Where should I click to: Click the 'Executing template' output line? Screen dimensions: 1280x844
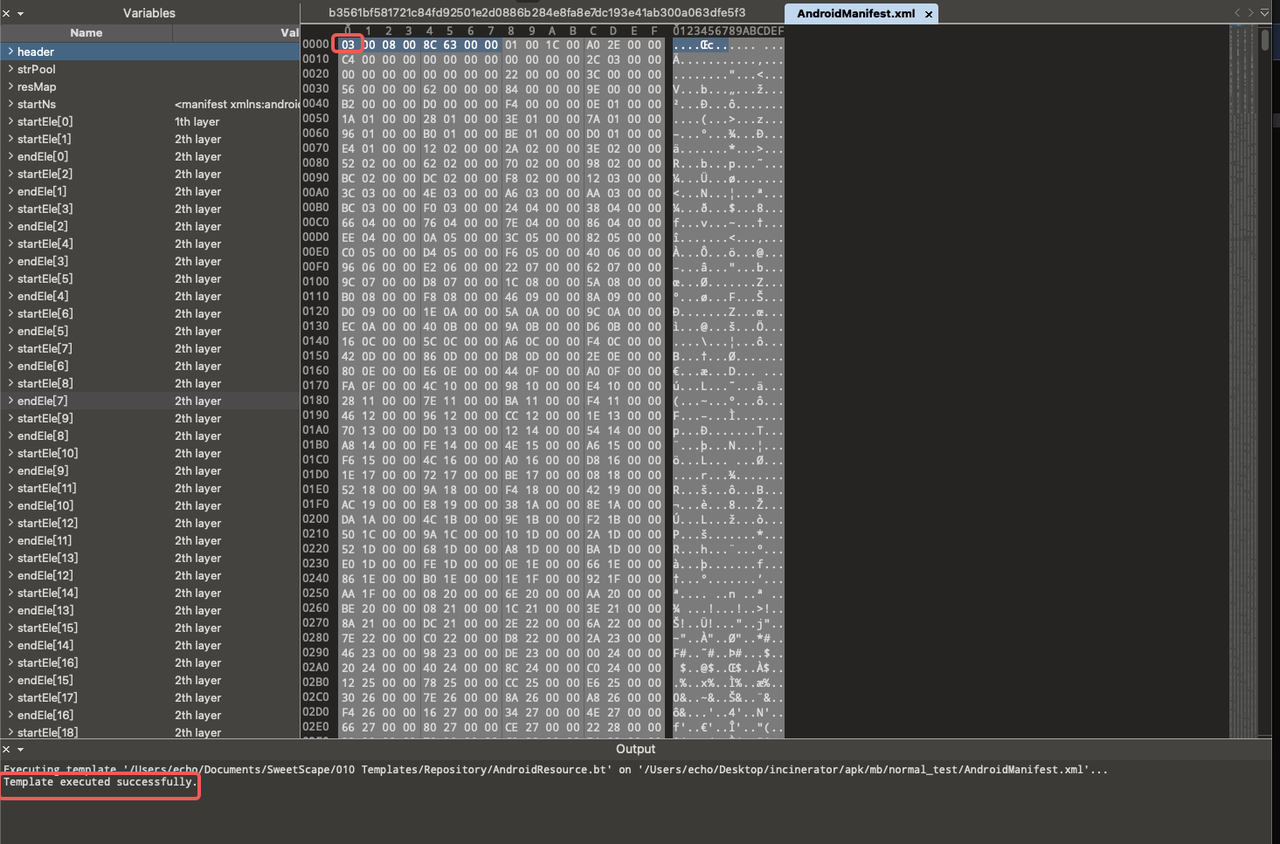555,769
